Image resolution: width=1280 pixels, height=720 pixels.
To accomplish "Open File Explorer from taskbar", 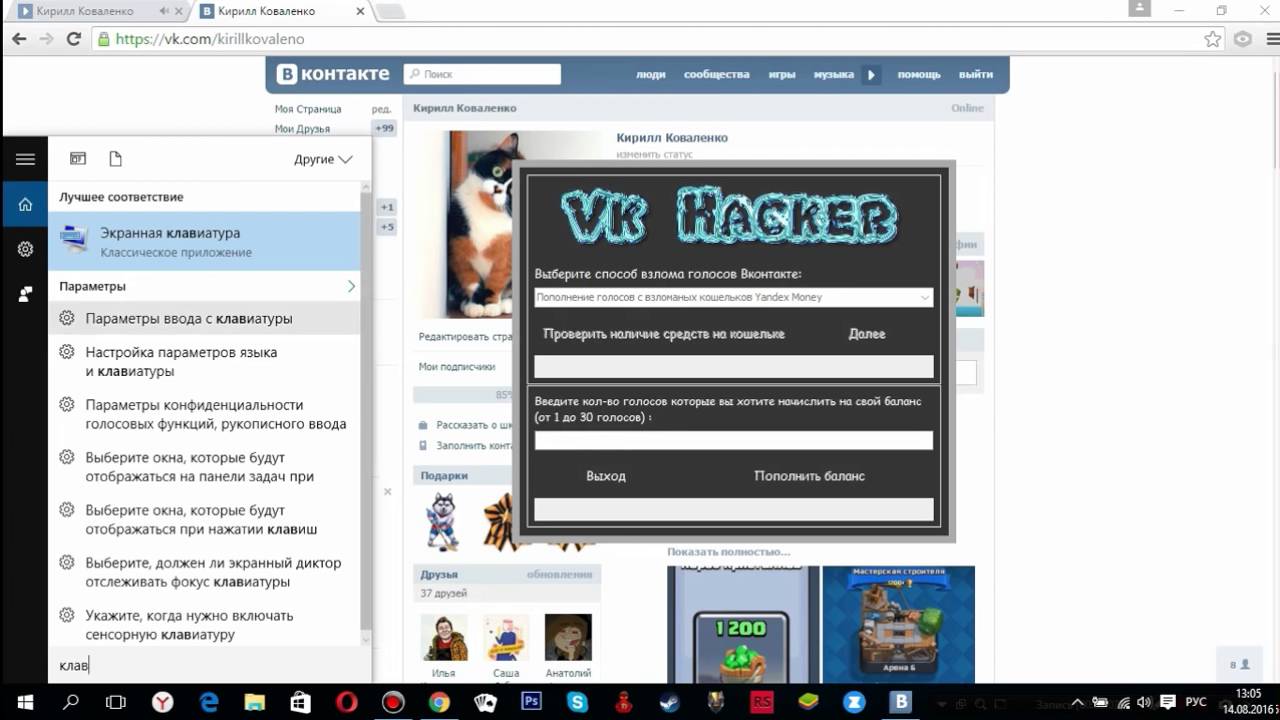I will click(x=255, y=703).
